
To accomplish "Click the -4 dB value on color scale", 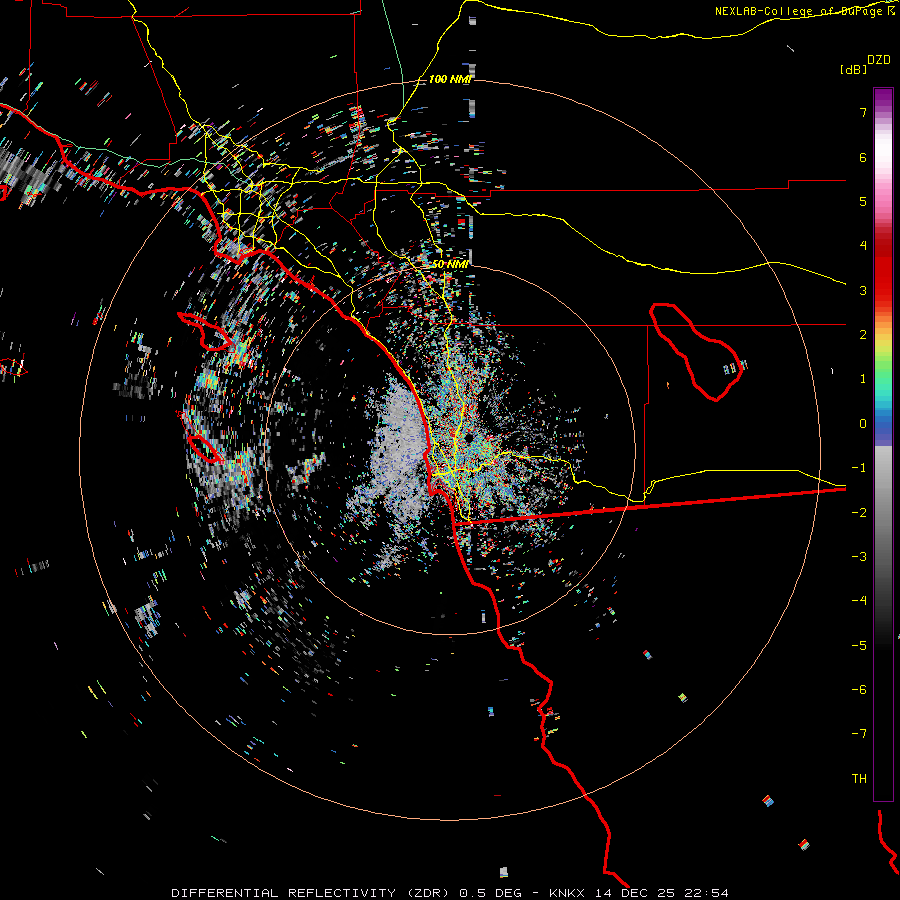I will 859,601.
